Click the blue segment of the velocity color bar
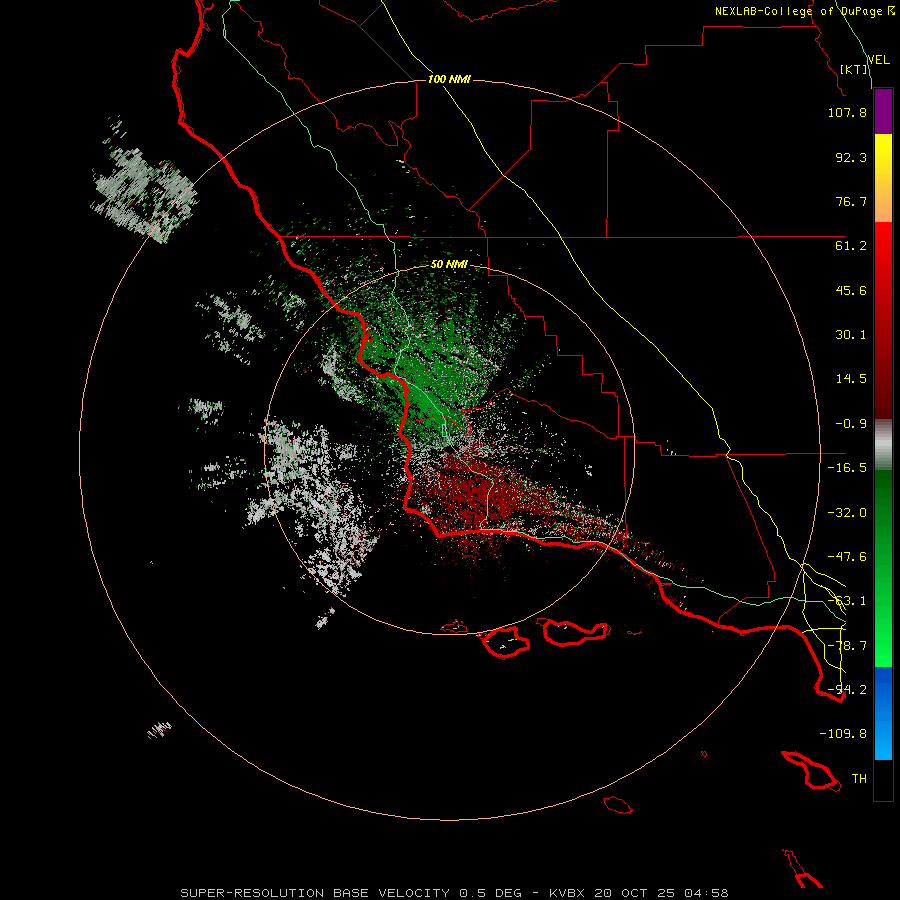900x900 pixels. (883, 713)
